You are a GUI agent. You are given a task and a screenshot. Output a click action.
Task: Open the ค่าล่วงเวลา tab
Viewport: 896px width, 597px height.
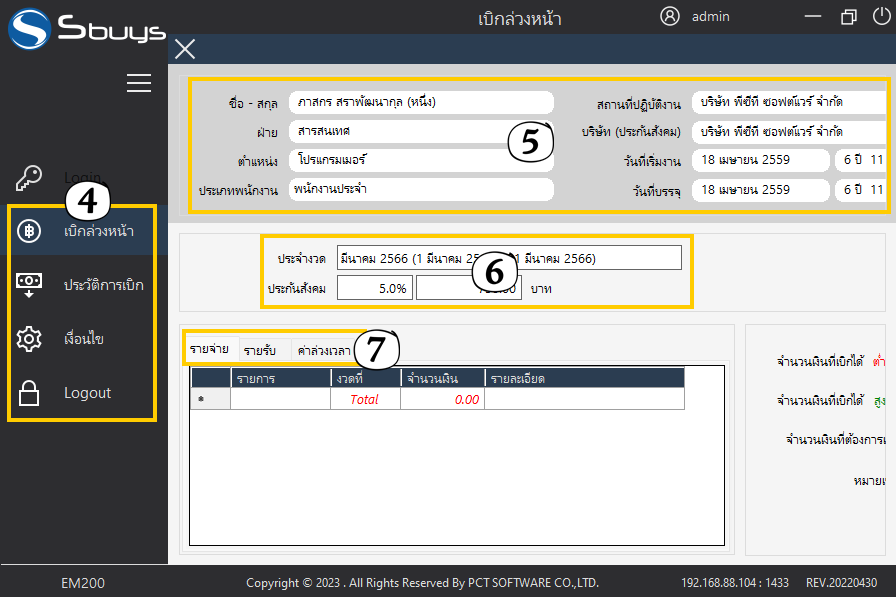(x=323, y=350)
